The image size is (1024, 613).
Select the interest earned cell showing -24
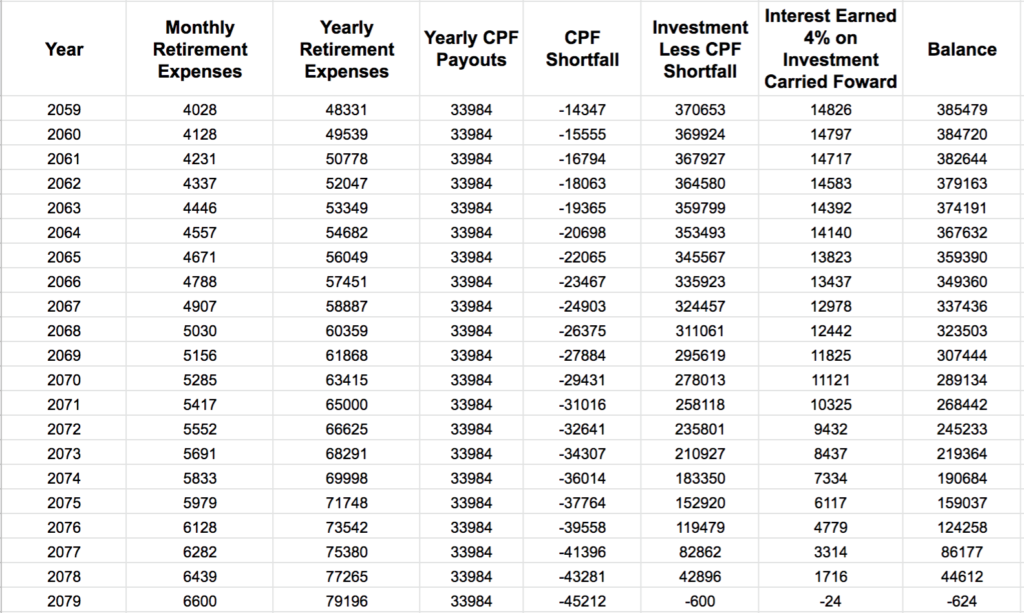point(830,601)
